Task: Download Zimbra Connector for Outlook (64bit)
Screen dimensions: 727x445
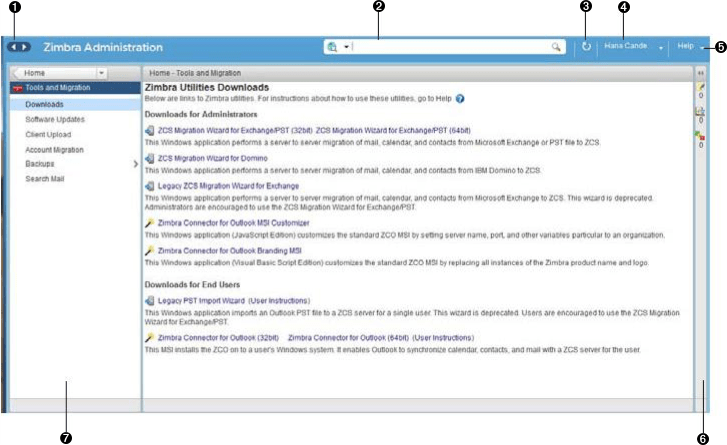Action: [x=349, y=338]
